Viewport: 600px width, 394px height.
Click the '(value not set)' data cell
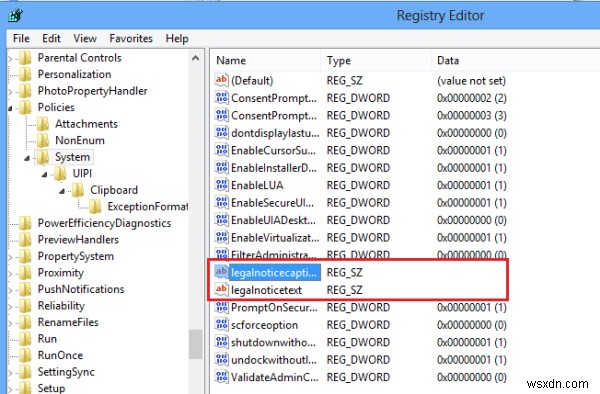[471, 80]
